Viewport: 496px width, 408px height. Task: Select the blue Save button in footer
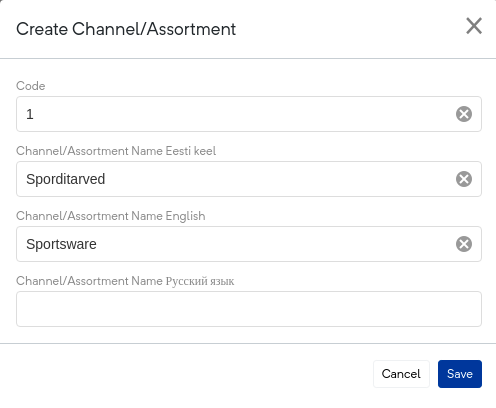(x=460, y=374)
